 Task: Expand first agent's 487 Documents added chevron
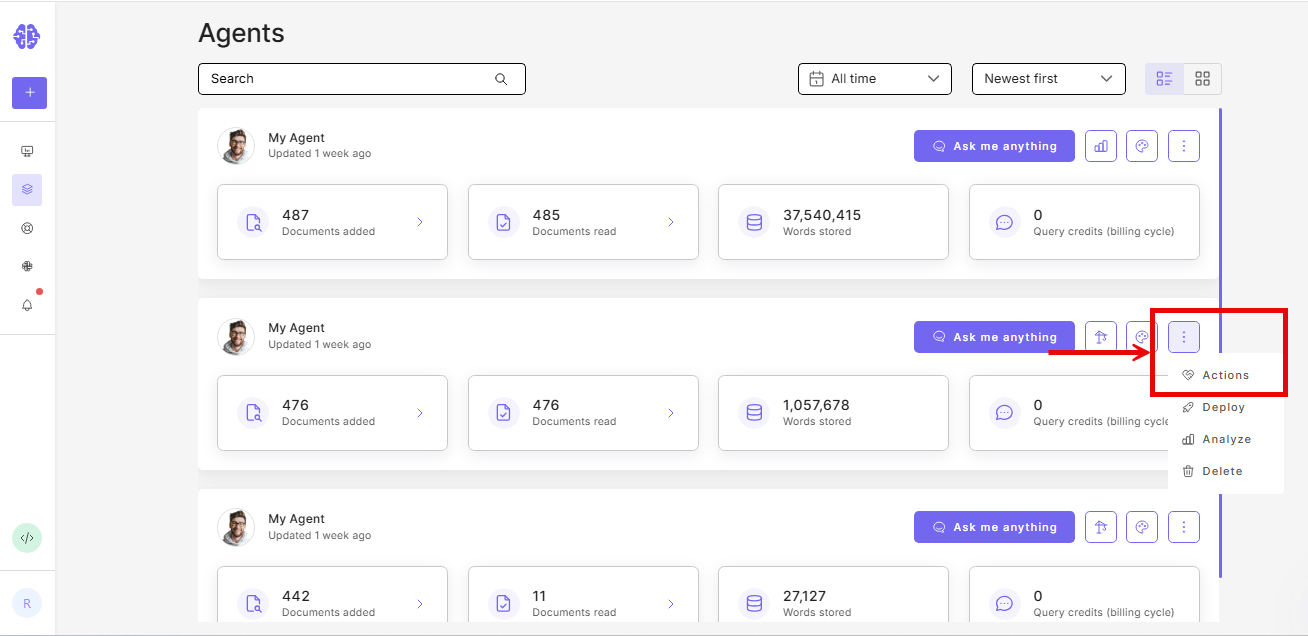pos(420,222)
